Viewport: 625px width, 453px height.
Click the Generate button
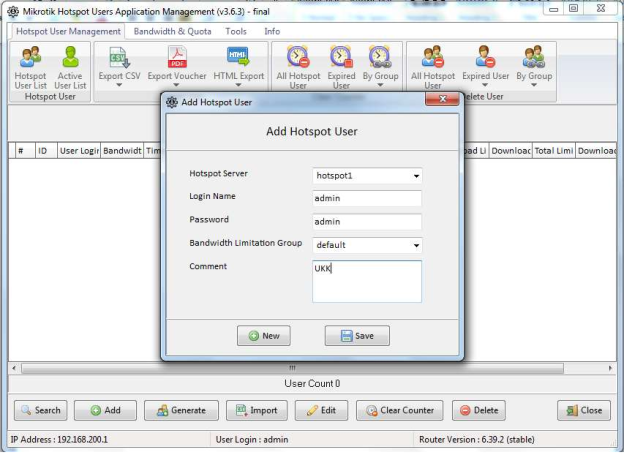point(181,410)
